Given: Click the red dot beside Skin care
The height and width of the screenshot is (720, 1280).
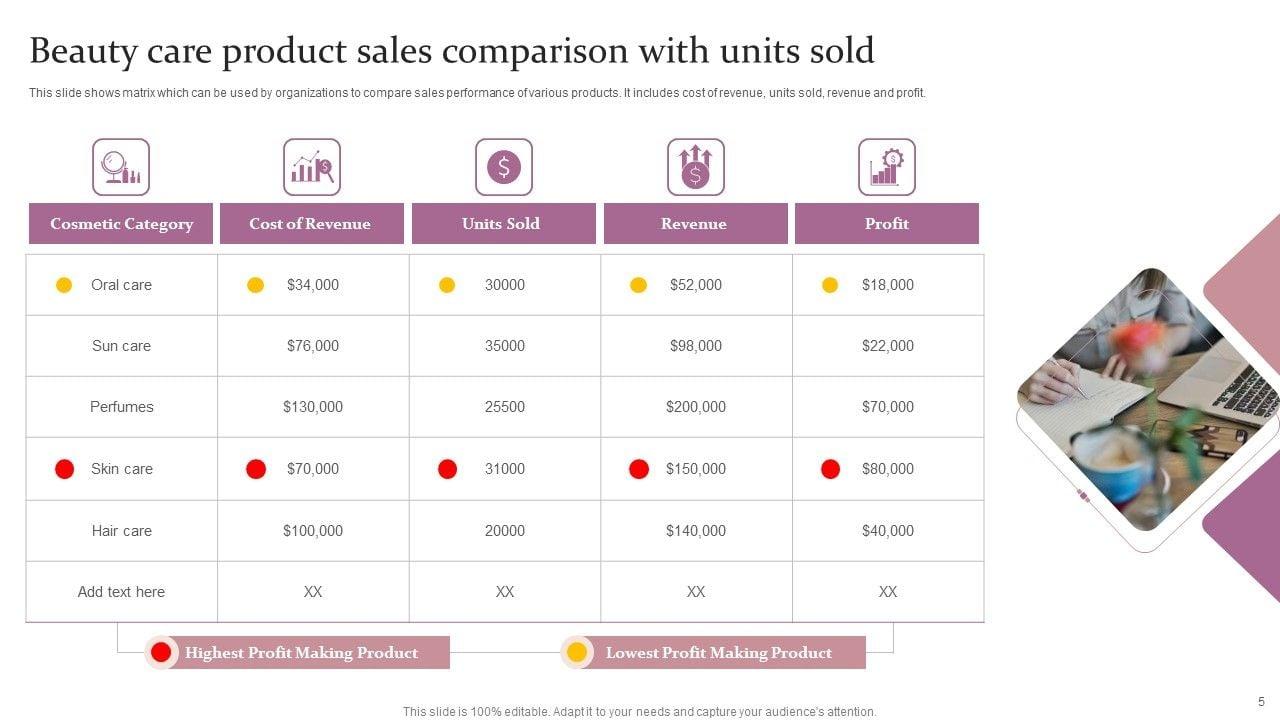Looking at the screenshot, I should pyautogui.click(x=65, y=469).
